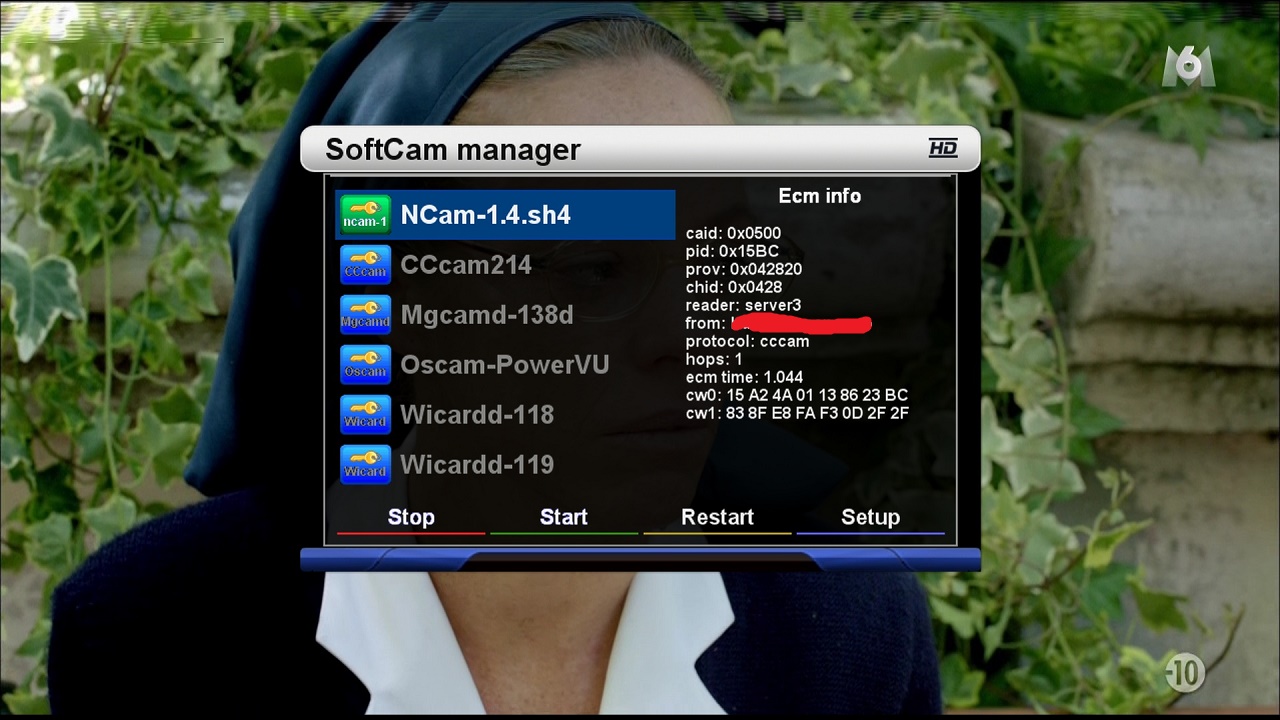Select NCam-1.4.sh4 in the list
Image resolution: width=1280 pixels, height=720 pixels.
tap(505, 215)
